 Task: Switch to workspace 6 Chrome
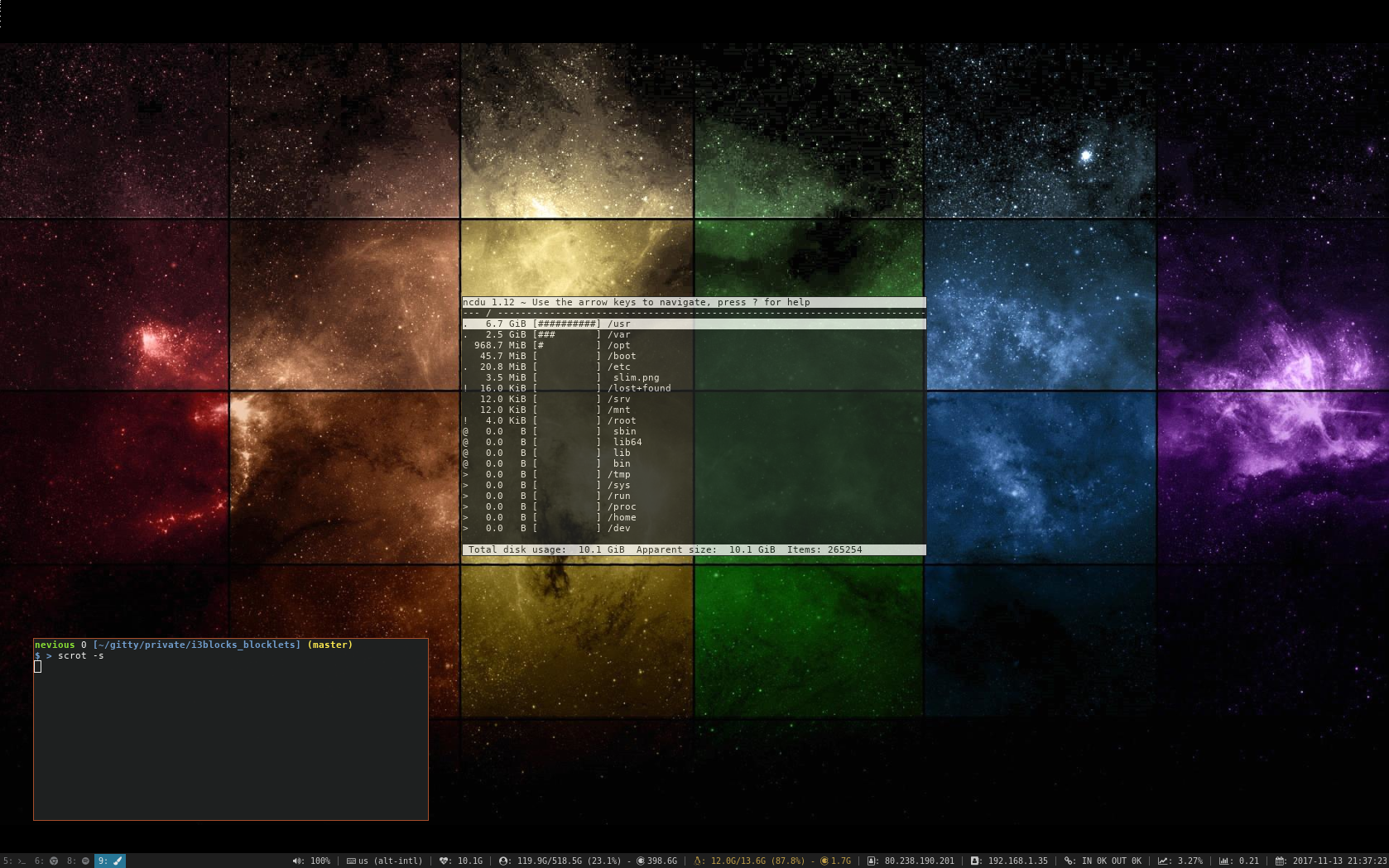pyautogui.click(x=46, y=861)
